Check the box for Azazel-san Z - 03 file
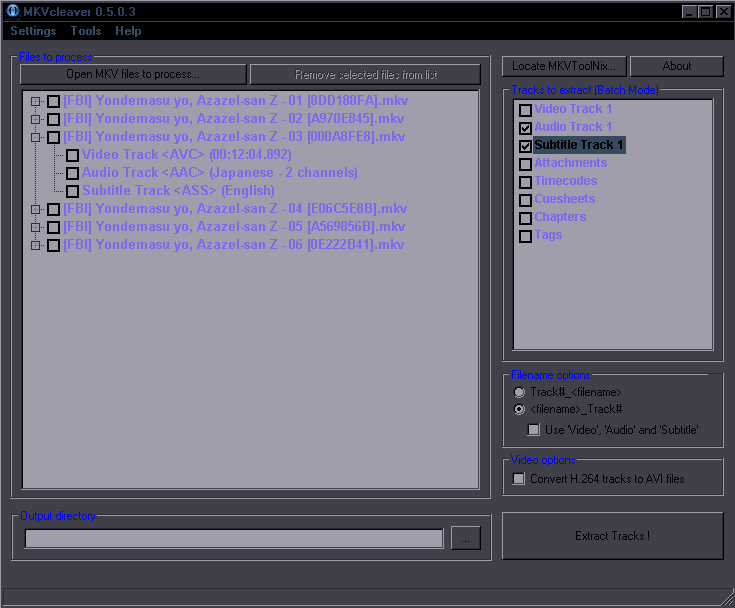 (53, 137)
